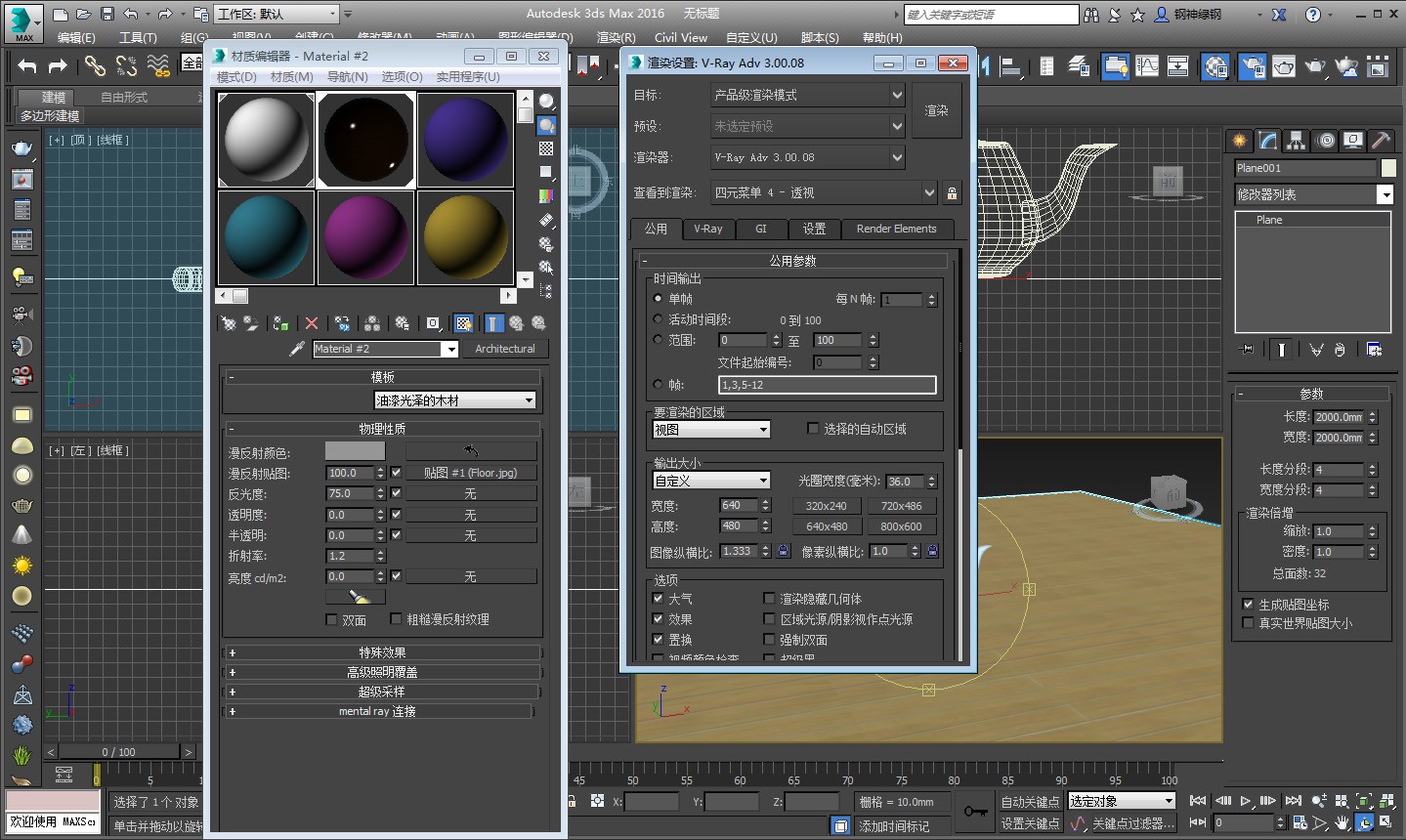This screenshot has height=840, width=1406.
Task: Open 实用程序(U) menu in Material Editor
Action: click(x=467, y=76)
